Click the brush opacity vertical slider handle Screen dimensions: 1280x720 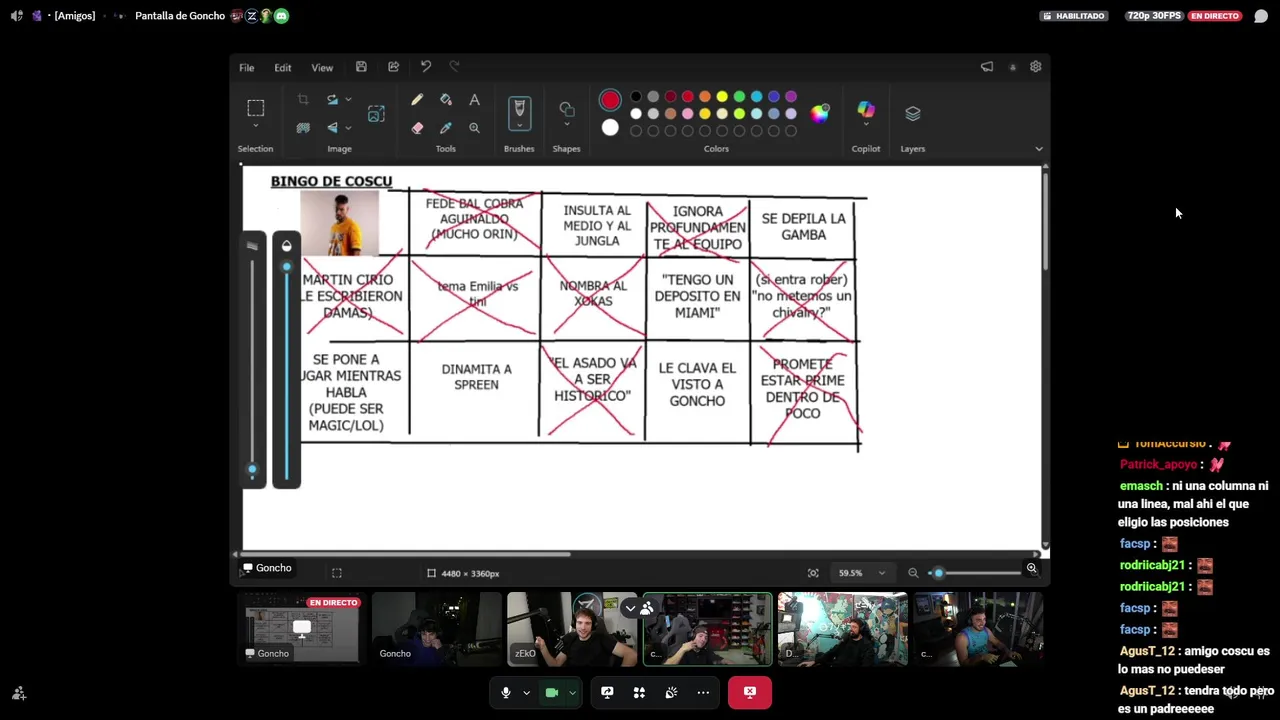(286, 267)
